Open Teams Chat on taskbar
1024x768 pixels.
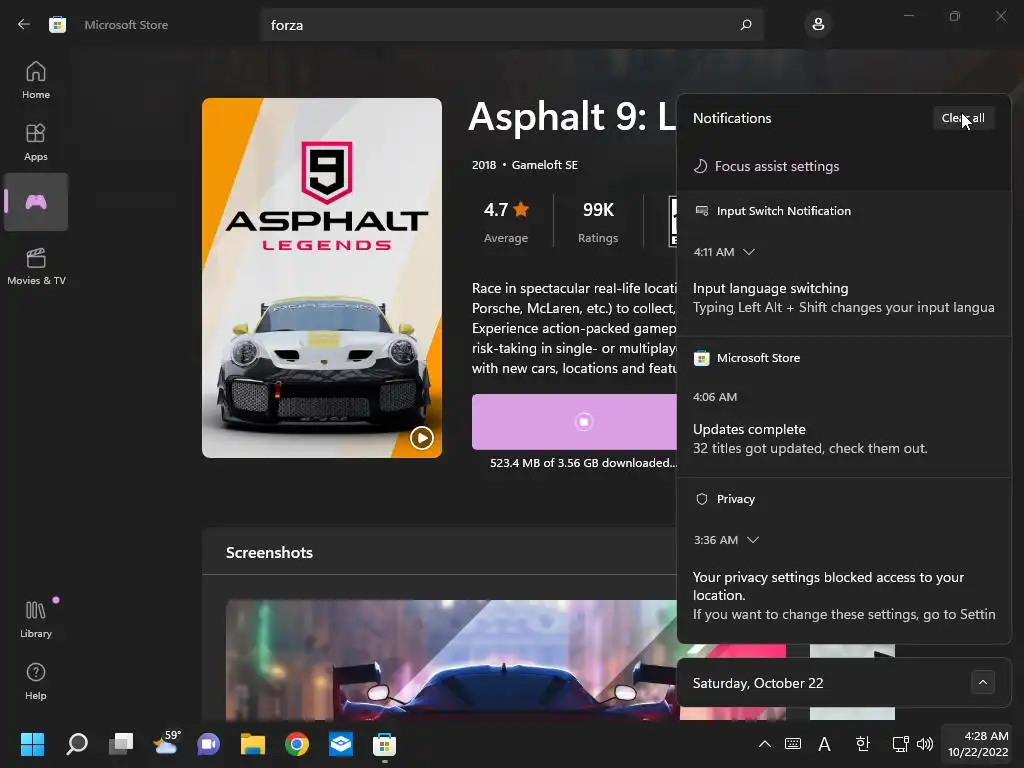point(208,744)
